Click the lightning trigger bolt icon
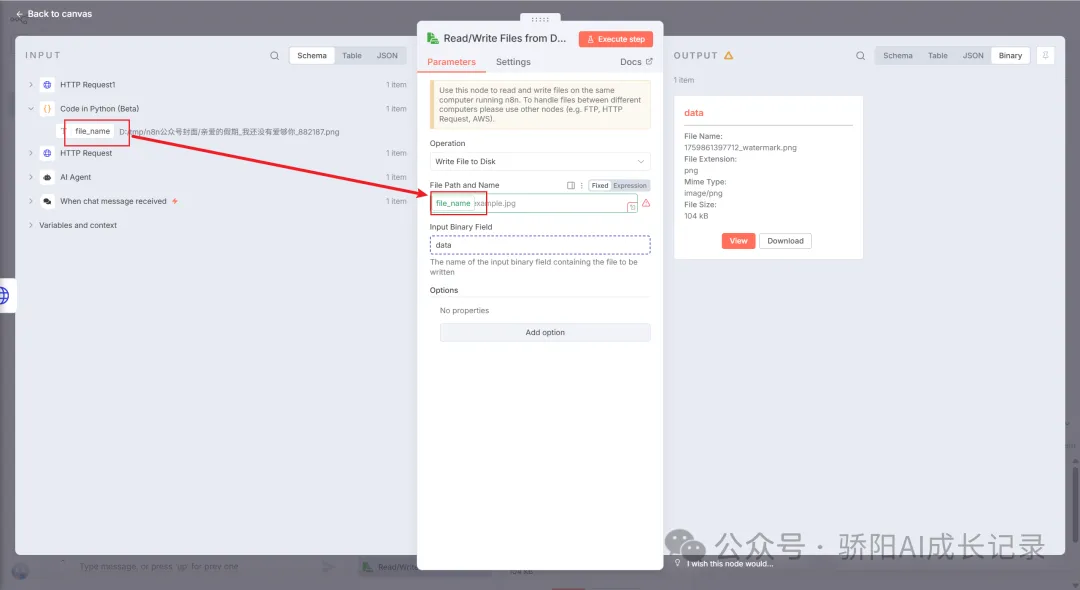 [175, 201]
